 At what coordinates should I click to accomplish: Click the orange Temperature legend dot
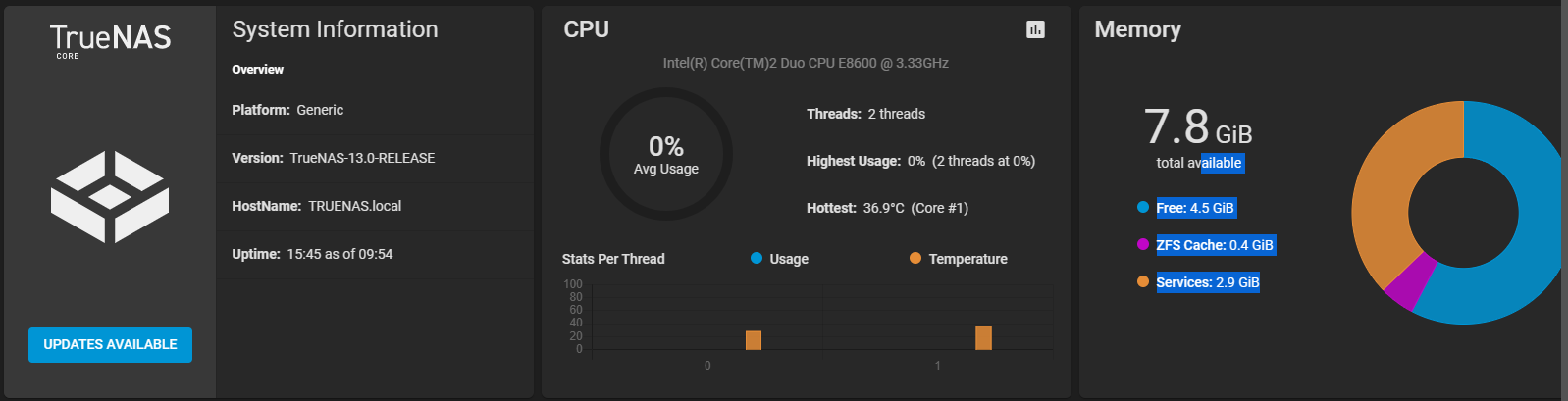[915, 258]
